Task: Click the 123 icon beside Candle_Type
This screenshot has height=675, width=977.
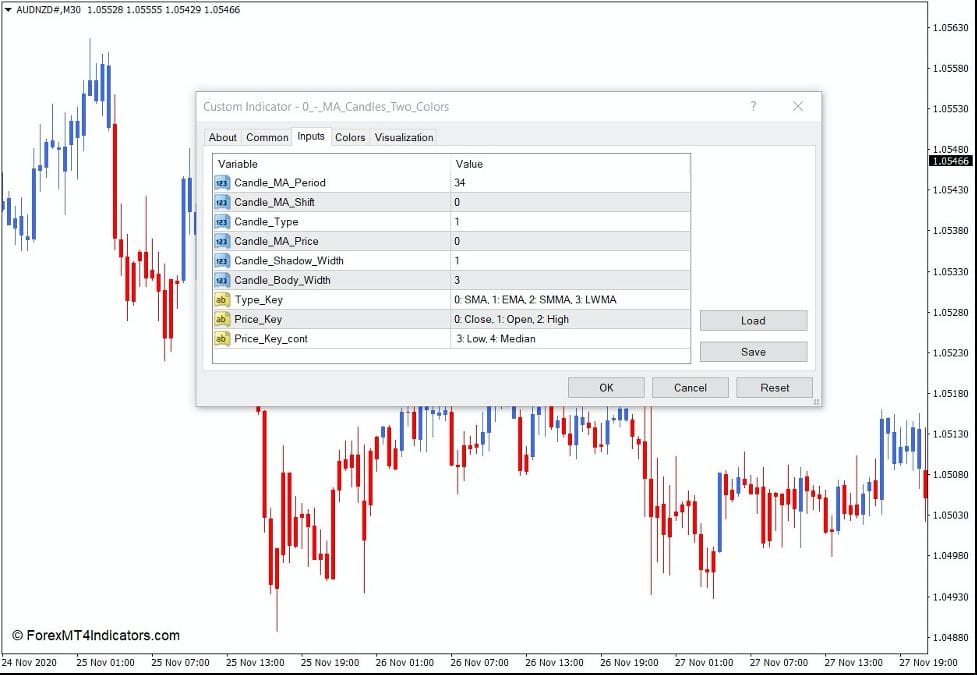Action: click(x=220, y=221)
